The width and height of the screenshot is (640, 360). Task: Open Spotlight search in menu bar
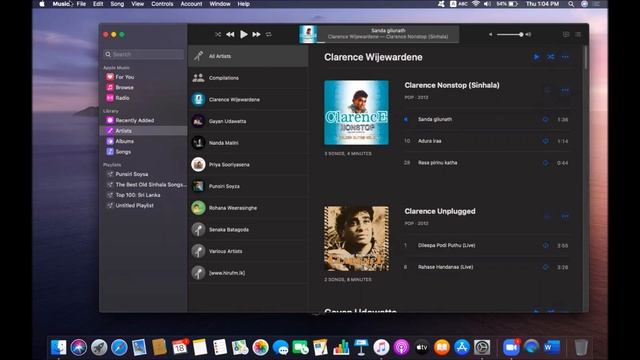pos(571,4)
